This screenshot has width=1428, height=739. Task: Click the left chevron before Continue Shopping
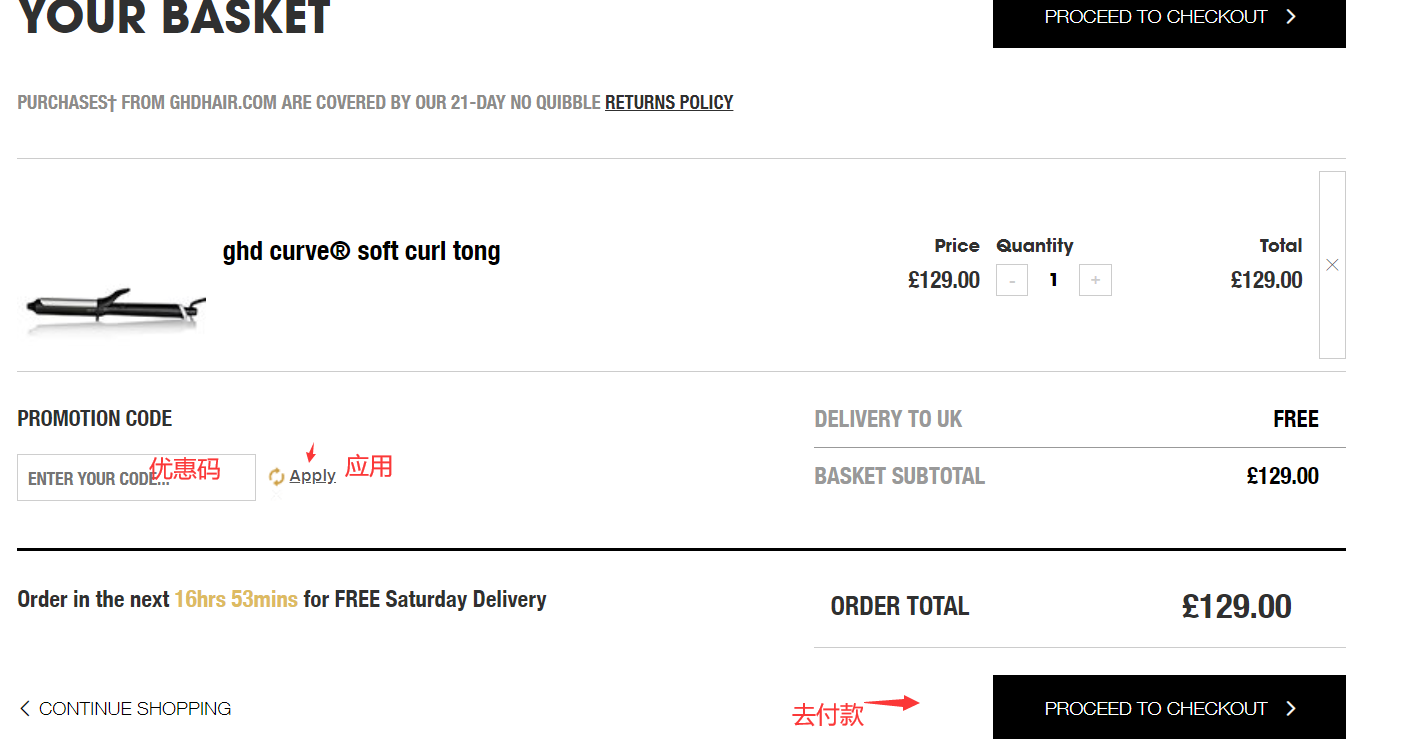pos(25,709)
